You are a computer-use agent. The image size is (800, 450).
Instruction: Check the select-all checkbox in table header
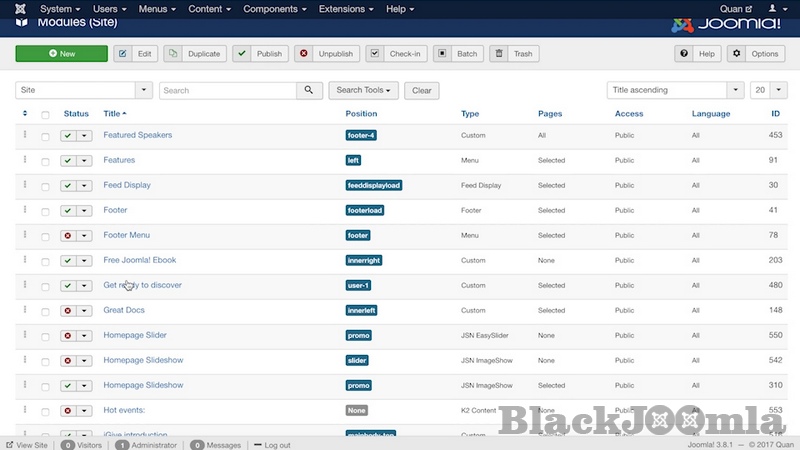[x=45, y=115]
